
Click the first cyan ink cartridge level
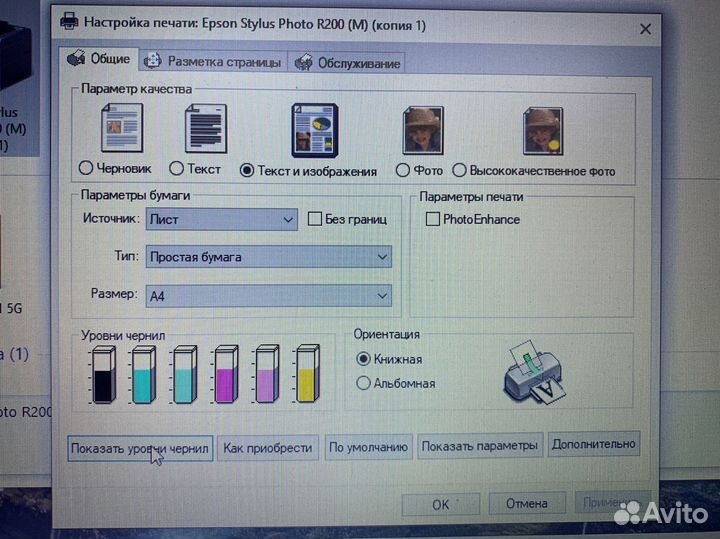143,375
